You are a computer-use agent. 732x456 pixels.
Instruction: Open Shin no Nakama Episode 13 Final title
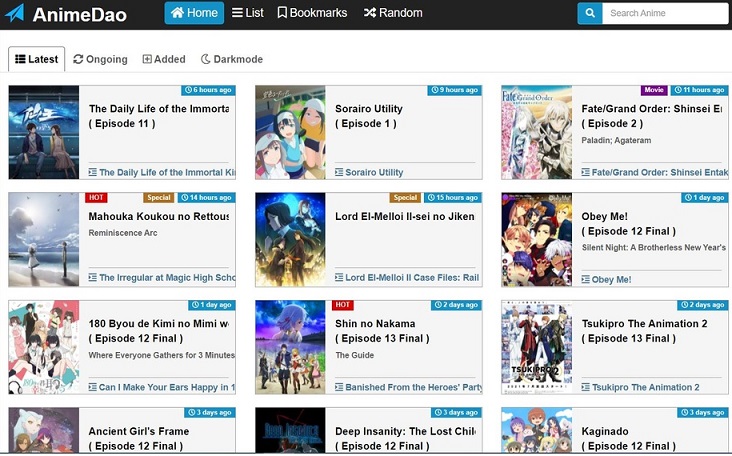382,331
